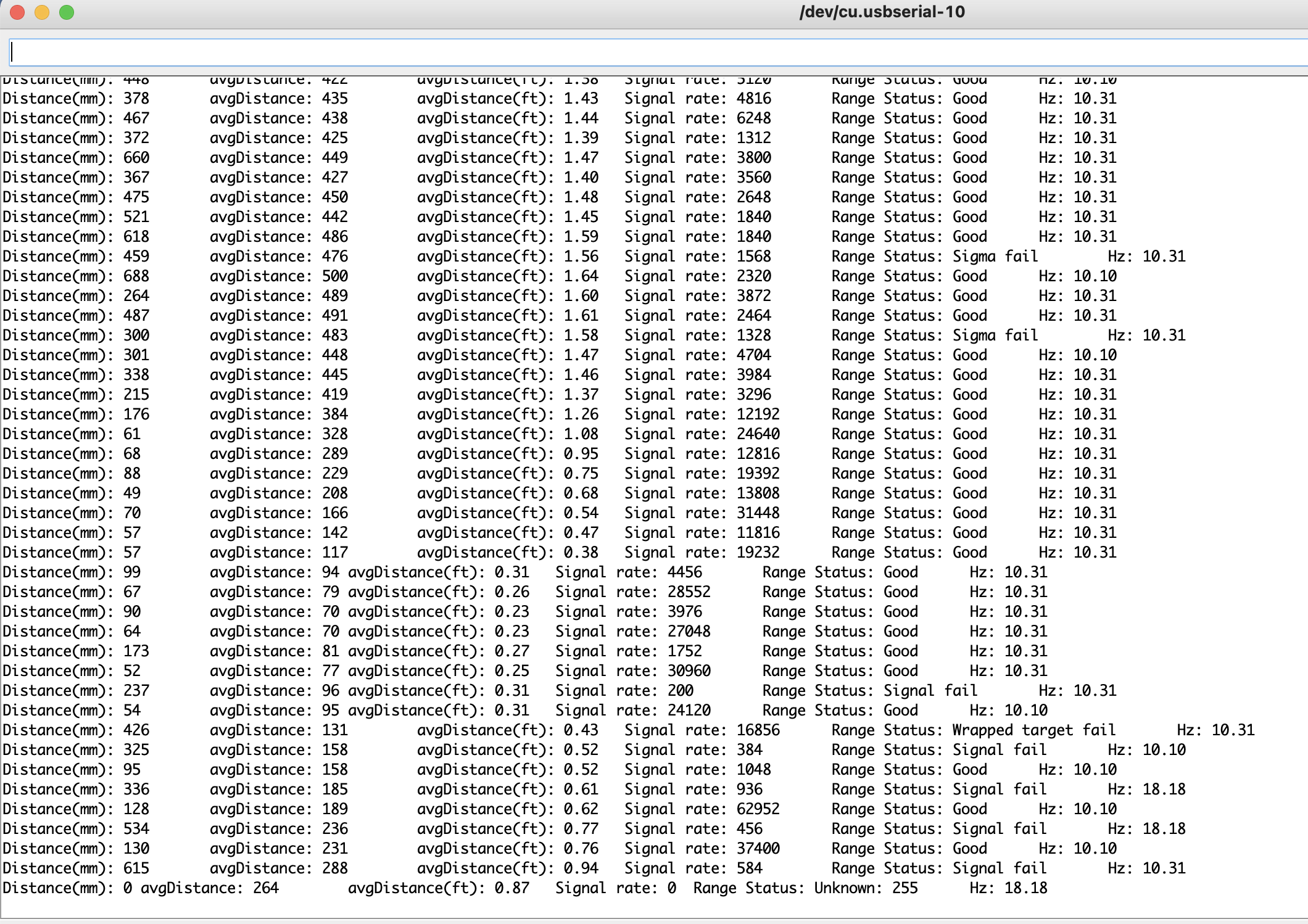Minimize the serial monitor with the yellow button
The height and width of the screenshot is (924, 1308).
tap(42, 12)
